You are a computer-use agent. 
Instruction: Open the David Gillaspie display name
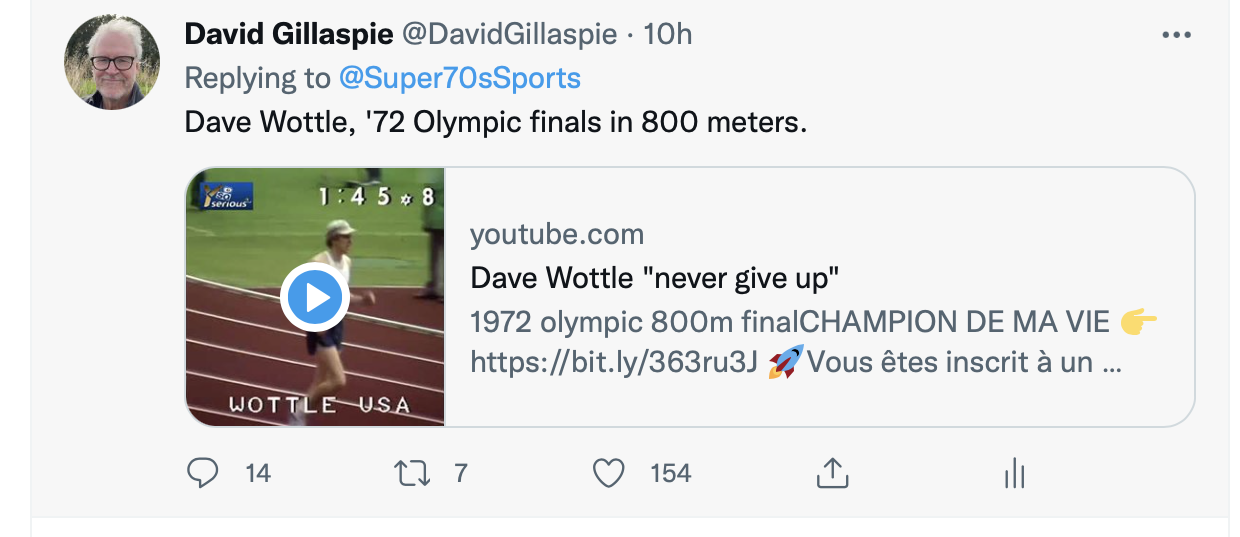coord(288,34)
